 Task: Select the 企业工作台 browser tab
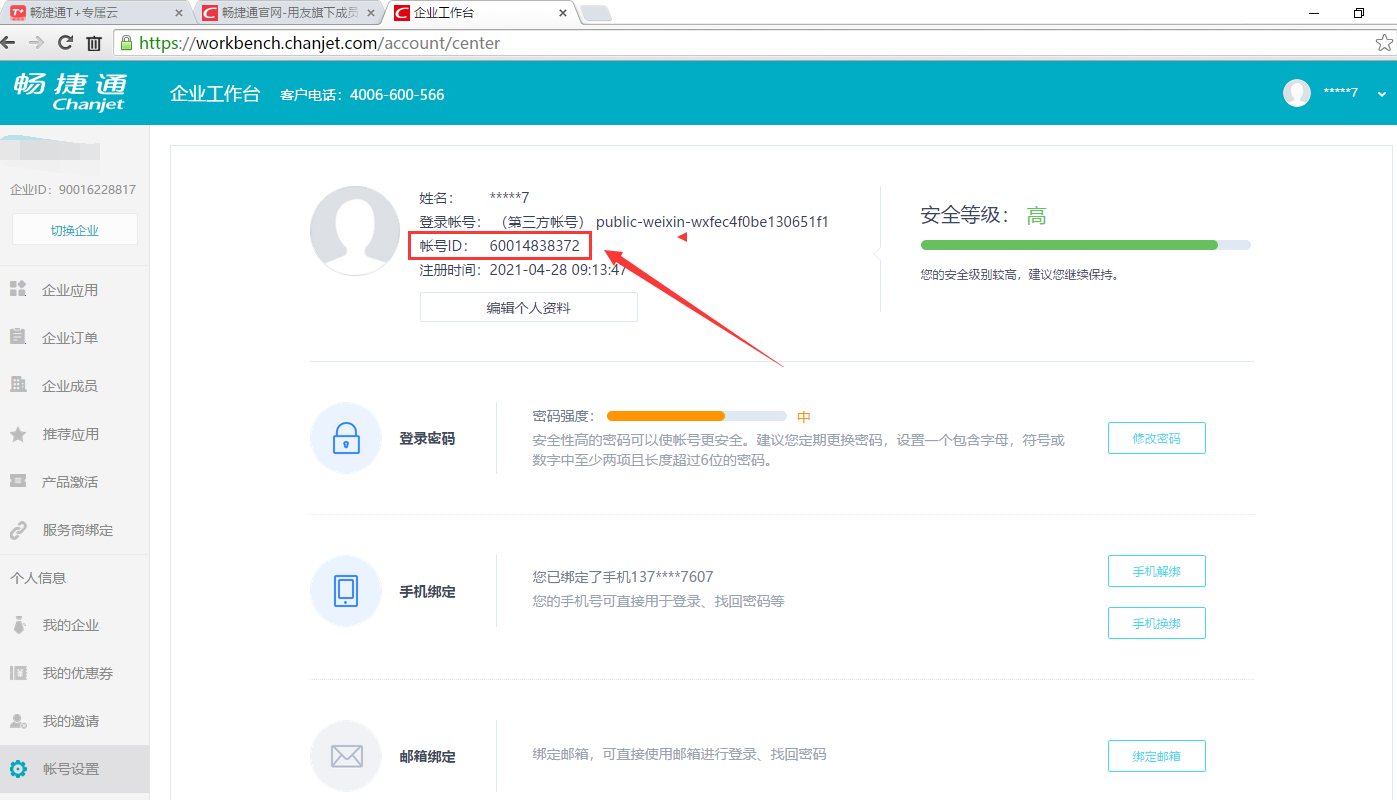[x=481, y=13]
